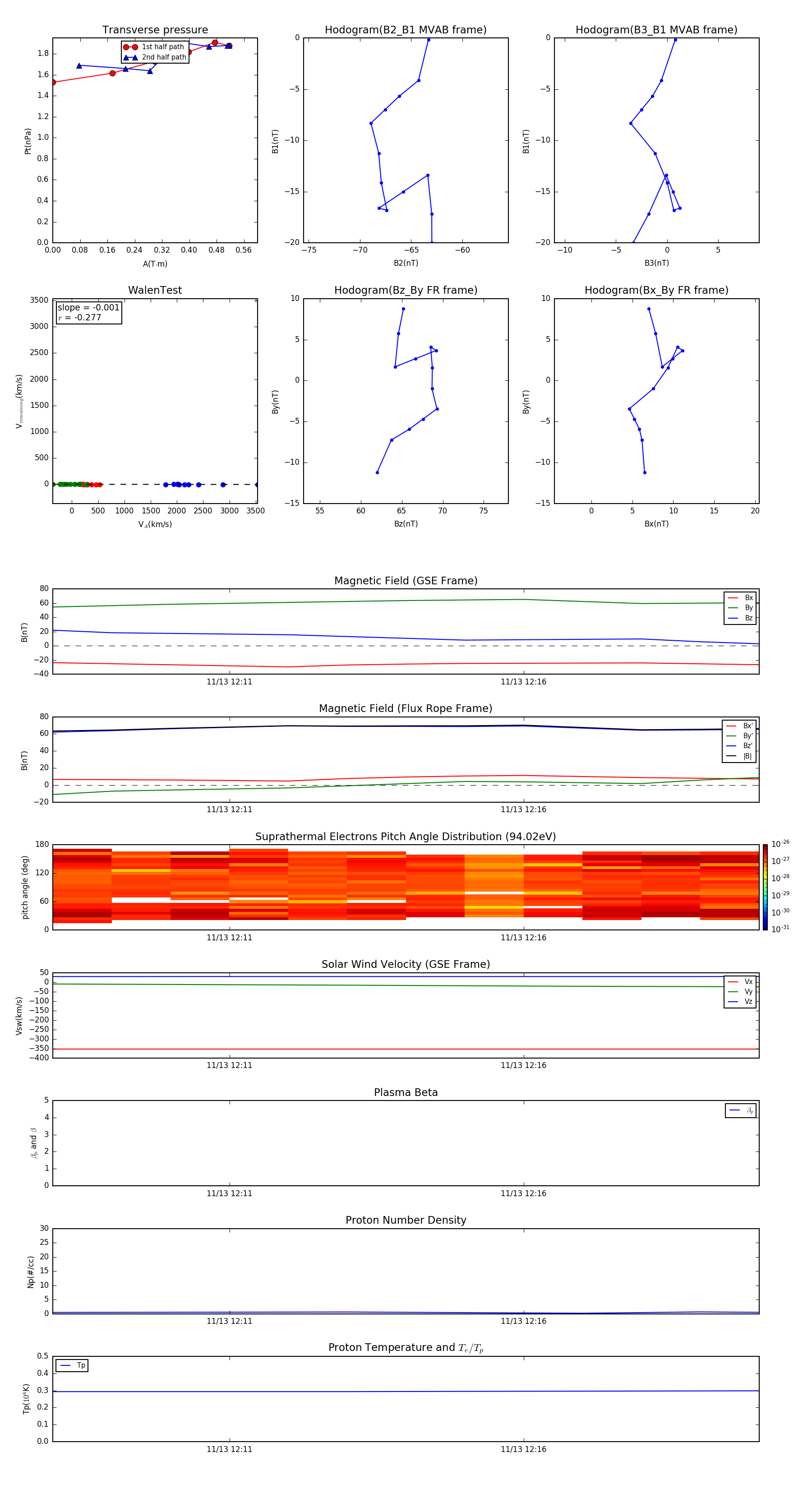812x1489 pixels.
Task: Click the 10^-26 color bar label
Action: tap(780, 844)
